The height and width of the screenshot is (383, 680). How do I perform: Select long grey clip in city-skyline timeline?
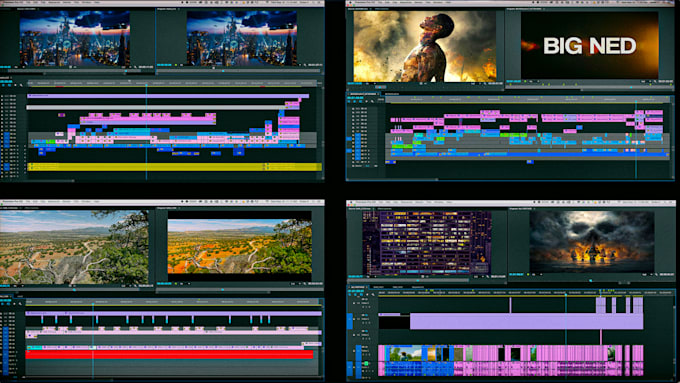point(156,107)
